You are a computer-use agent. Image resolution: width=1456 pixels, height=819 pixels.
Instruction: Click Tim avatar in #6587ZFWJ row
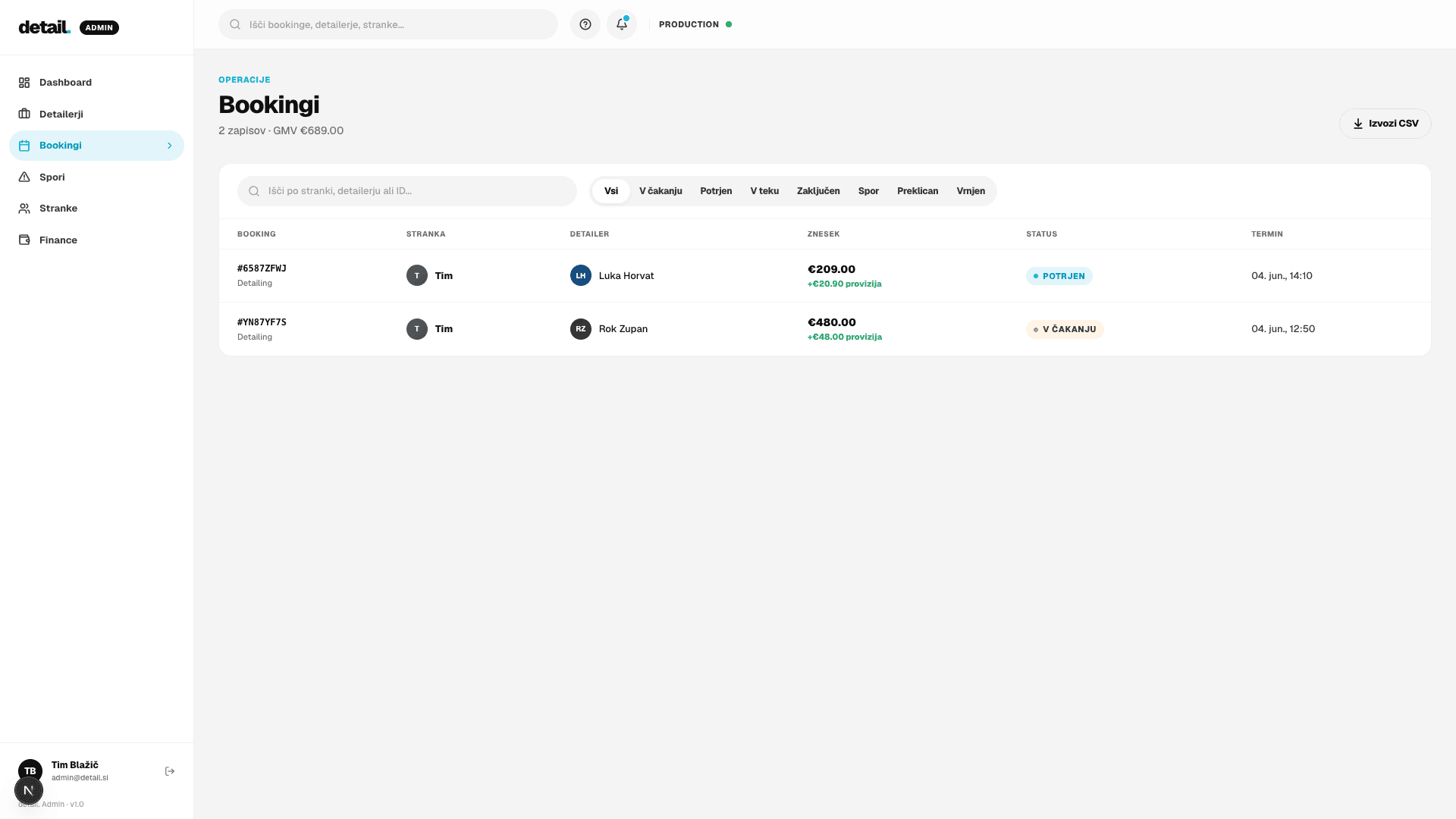(x=417, y=275)
